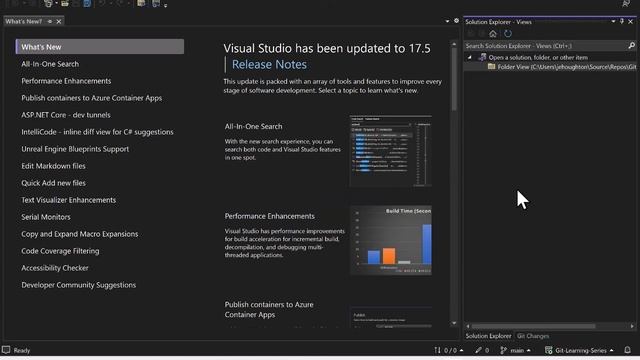Open Quick Add new files topic

point(53,183)
